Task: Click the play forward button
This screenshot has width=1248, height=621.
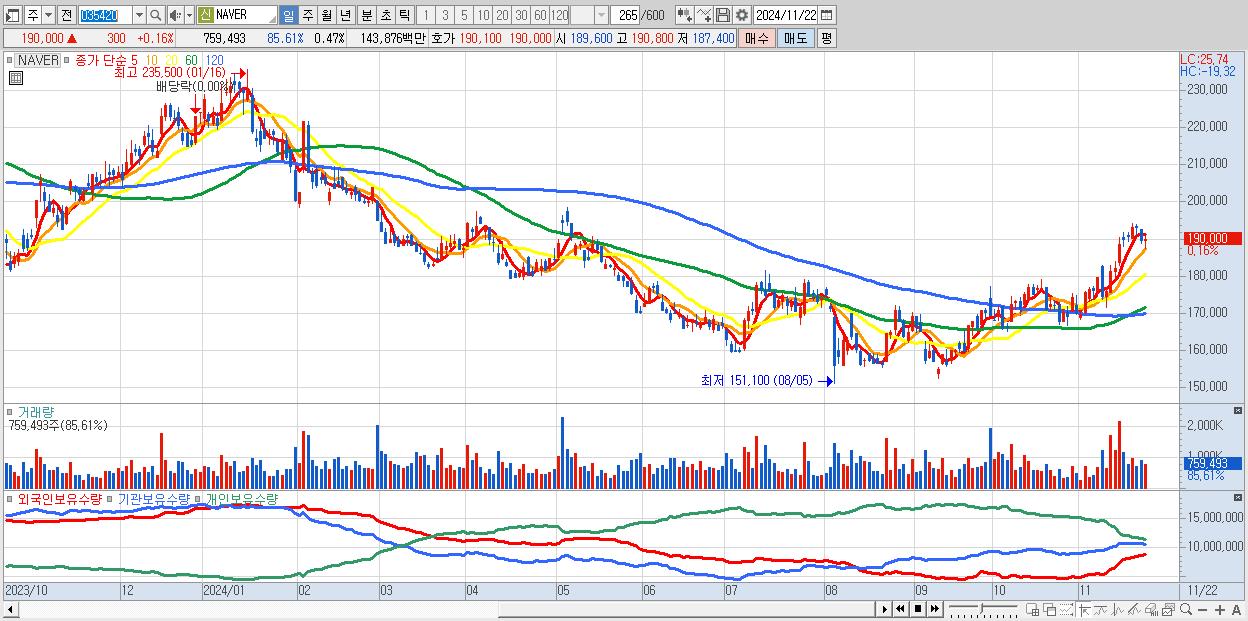Action: (x=885, y=609)
